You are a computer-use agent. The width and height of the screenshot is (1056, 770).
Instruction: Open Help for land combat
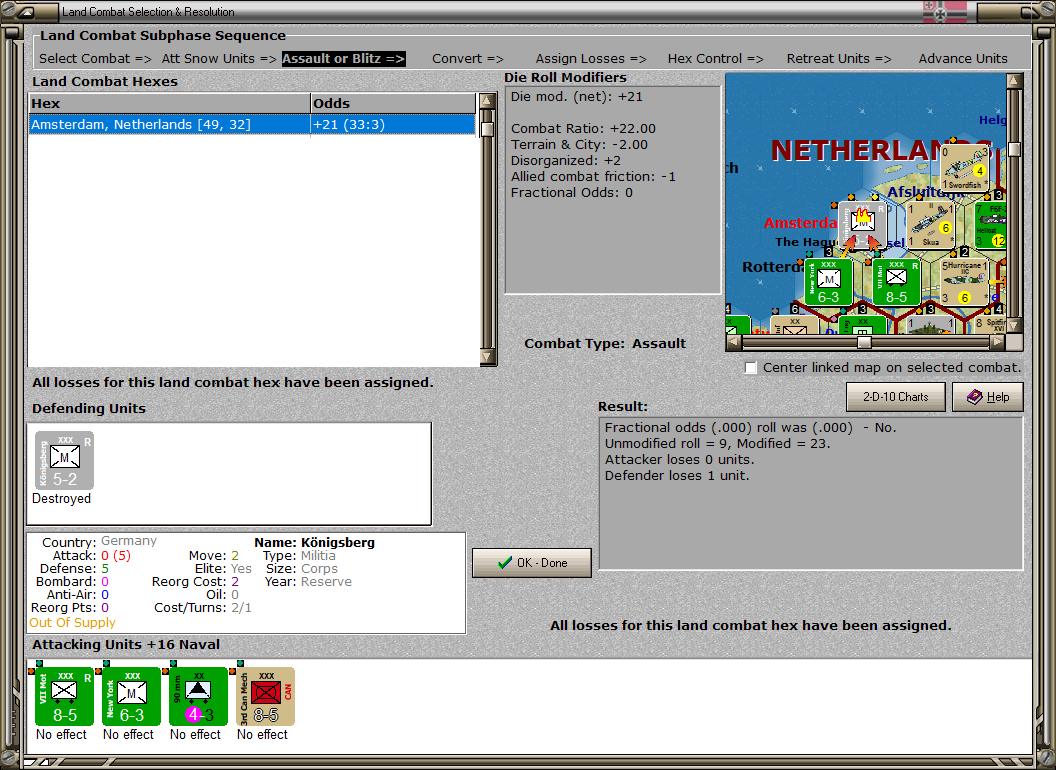(x=987, y=397)
